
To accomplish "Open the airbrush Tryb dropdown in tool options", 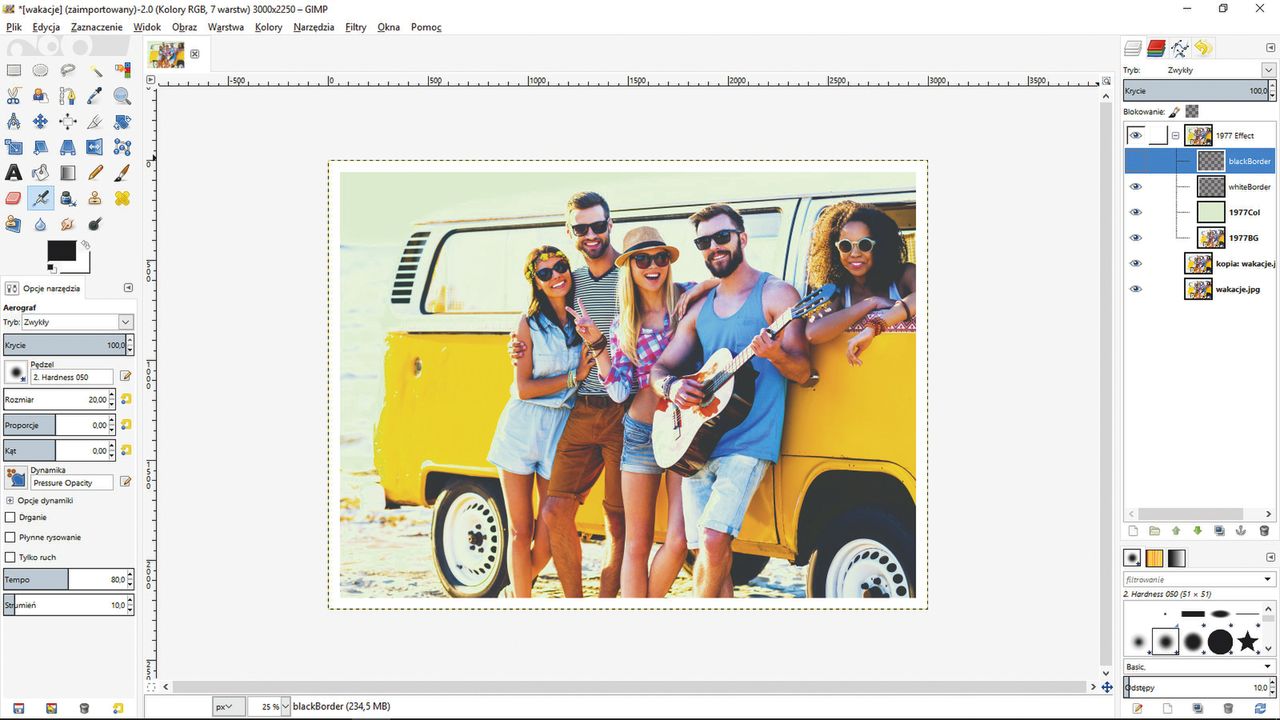I will pyautogui.click(x=126, y=322).
